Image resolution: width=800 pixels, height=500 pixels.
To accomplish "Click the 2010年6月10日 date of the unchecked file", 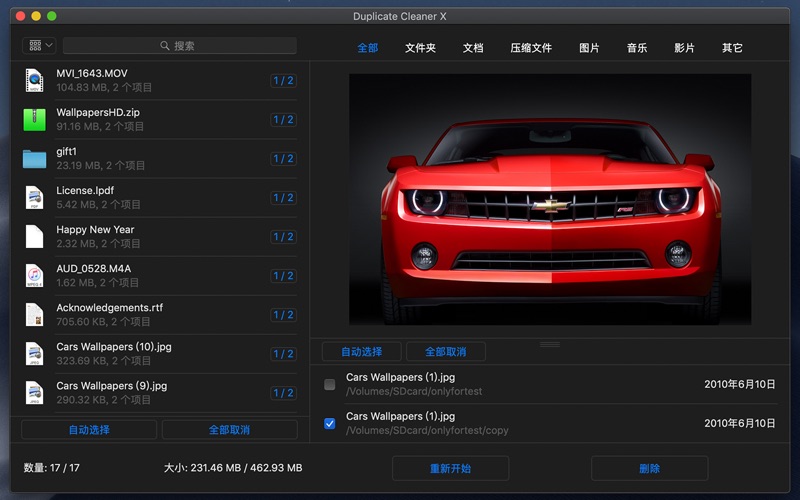I will (x=740, y=384).
